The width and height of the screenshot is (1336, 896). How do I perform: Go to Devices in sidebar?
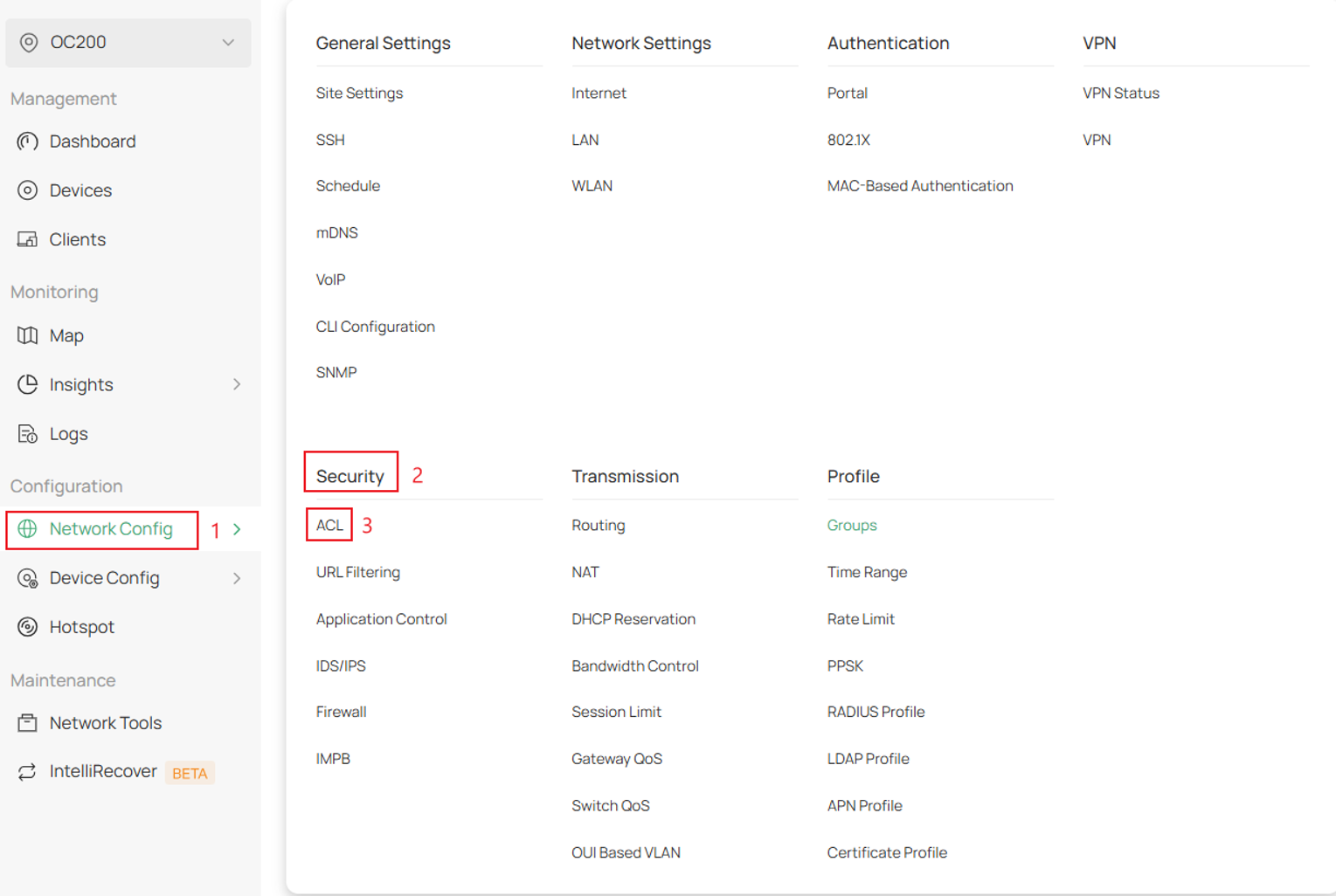pyautogui.click(x=80, y=190)
